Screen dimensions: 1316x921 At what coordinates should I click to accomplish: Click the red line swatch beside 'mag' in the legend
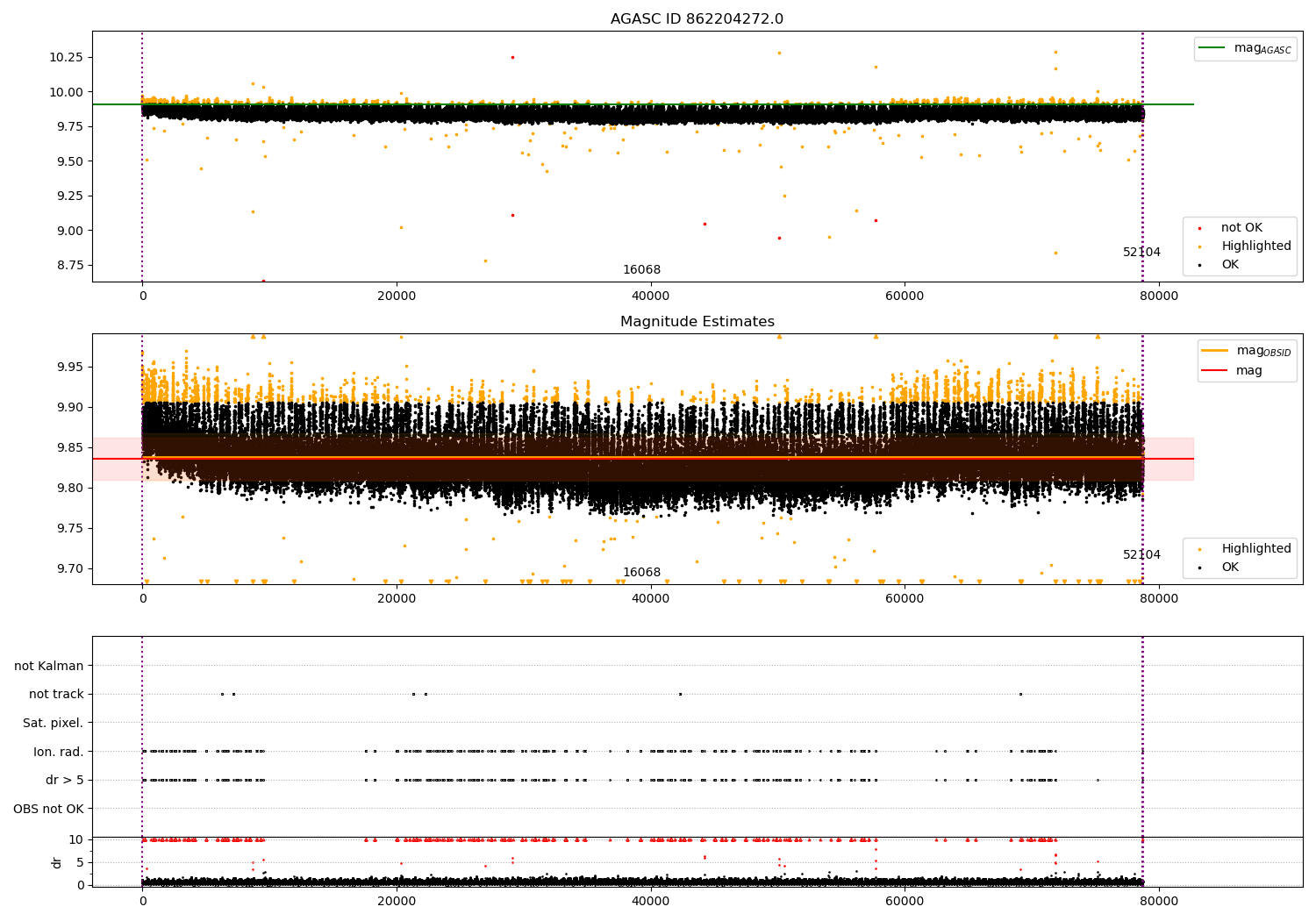click(1214, 370)
